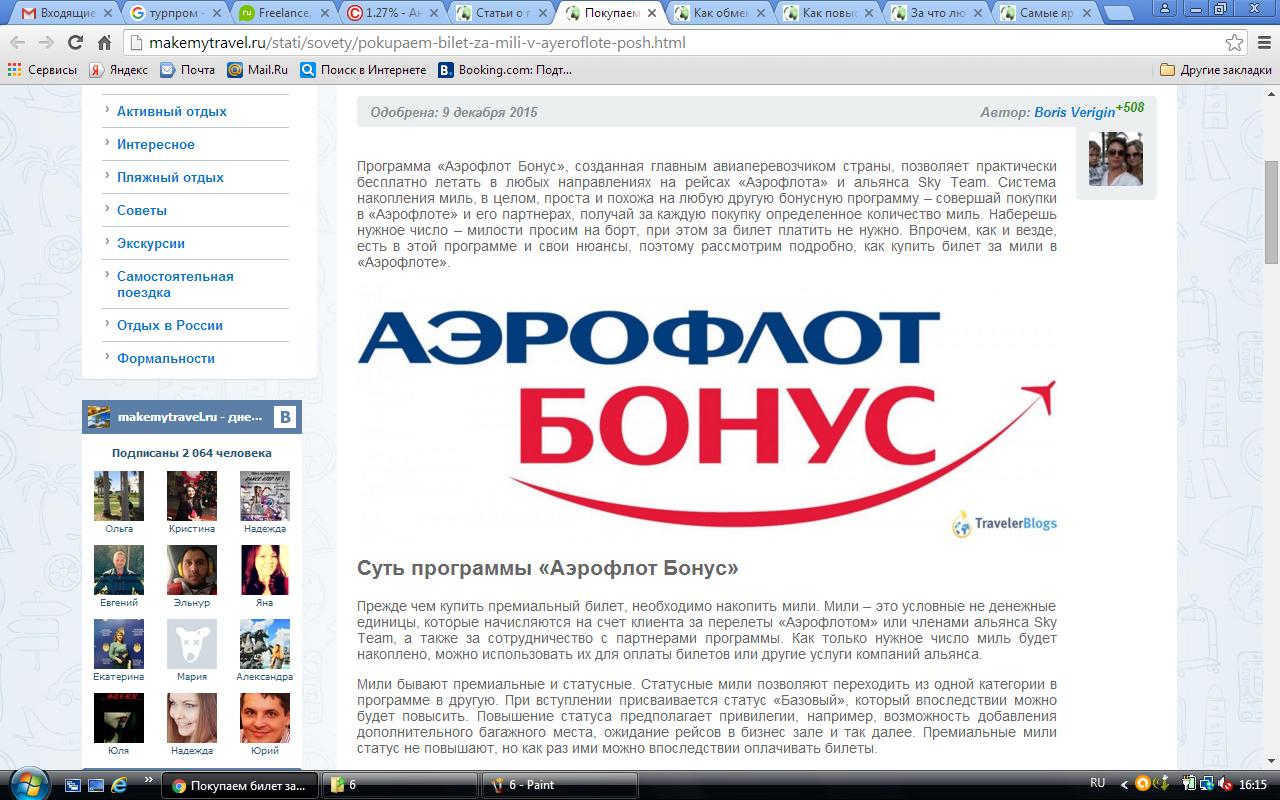Click the page vertical scrollbar thumb
The image size is (1280, 800).
tap(1271, 212)
